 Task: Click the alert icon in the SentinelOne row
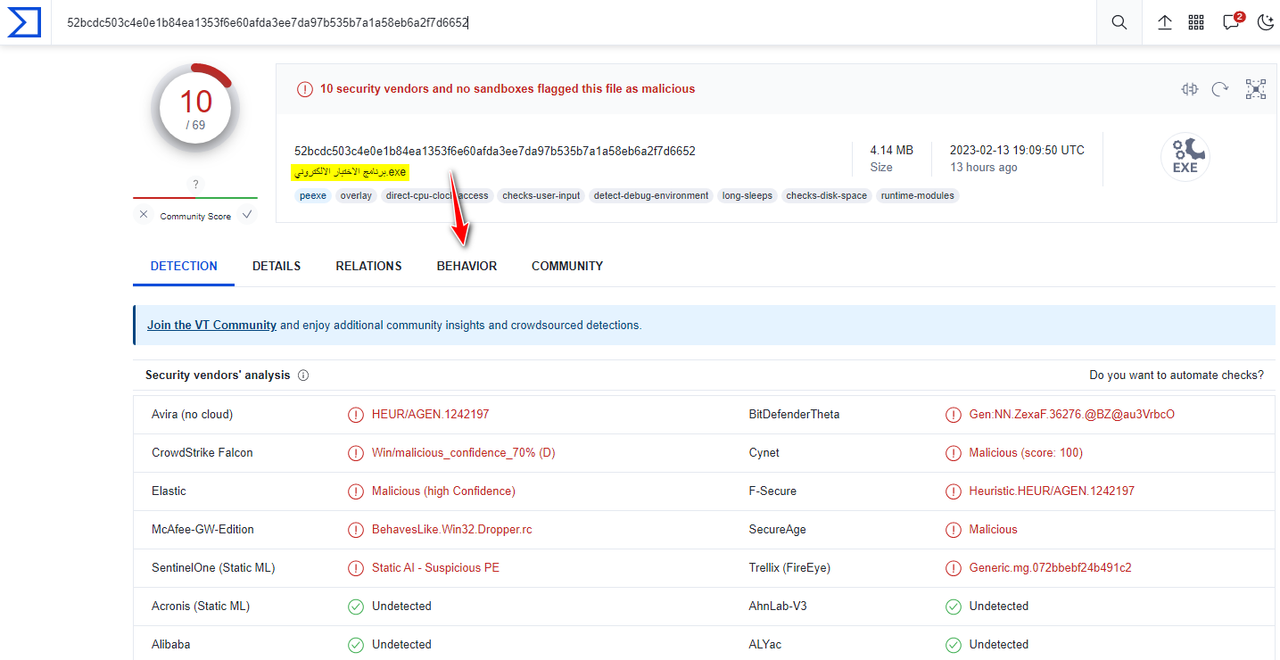coord(355,568)
